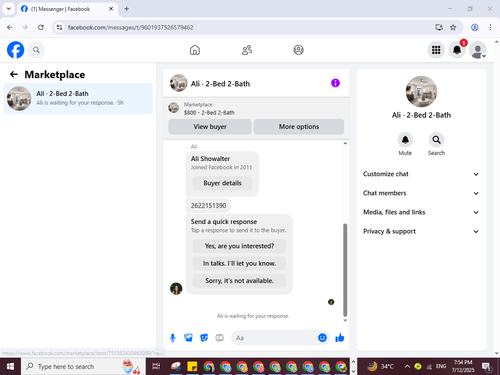Click the phone number message 2622151390
500x375 pixels.
coord(208,205)
